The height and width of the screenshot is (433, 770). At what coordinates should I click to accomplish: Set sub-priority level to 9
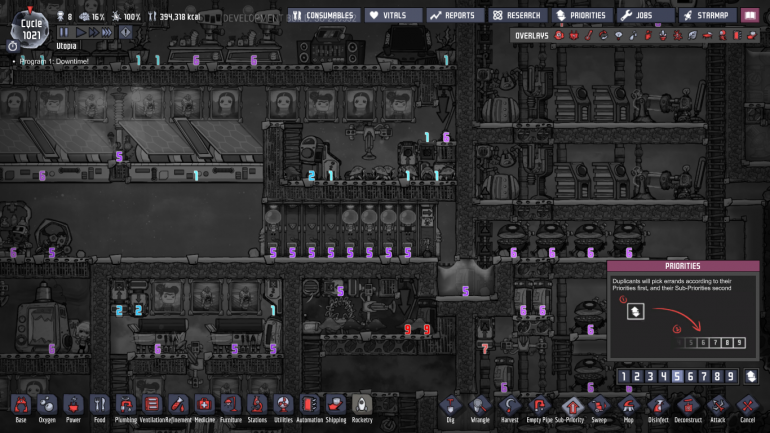pyautogui.click(x=733, y=376)
